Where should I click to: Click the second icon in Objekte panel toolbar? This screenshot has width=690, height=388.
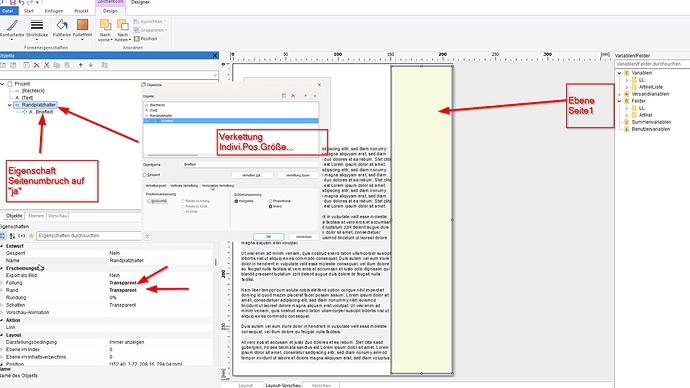pos(13,65)
